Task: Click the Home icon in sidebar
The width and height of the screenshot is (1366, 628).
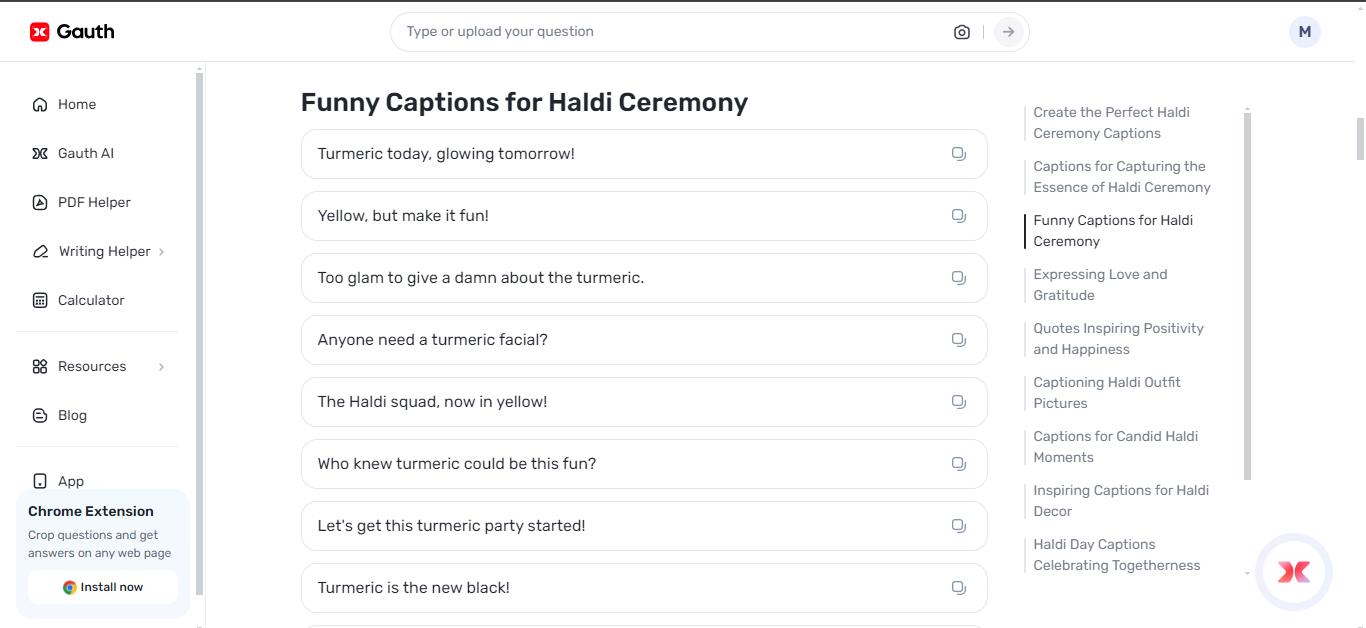Action: pos(39,104)
